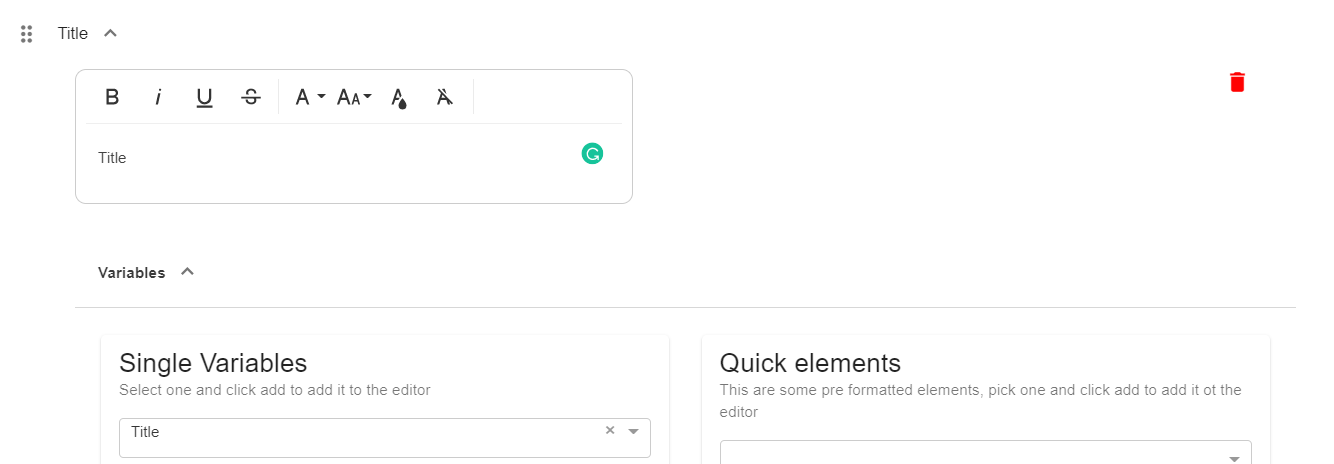1334x464 pixels.
Task: Open the font size dropdown
Action: click(x=354, y=97)
